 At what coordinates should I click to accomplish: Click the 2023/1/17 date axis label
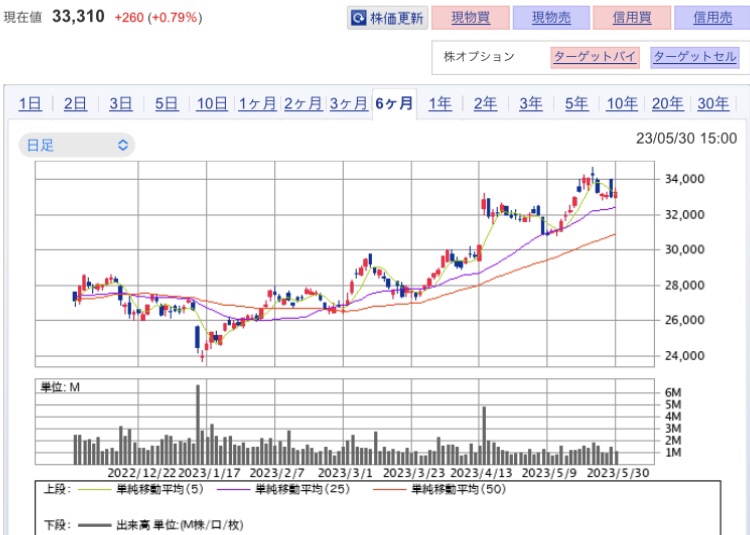coord(209,473)
